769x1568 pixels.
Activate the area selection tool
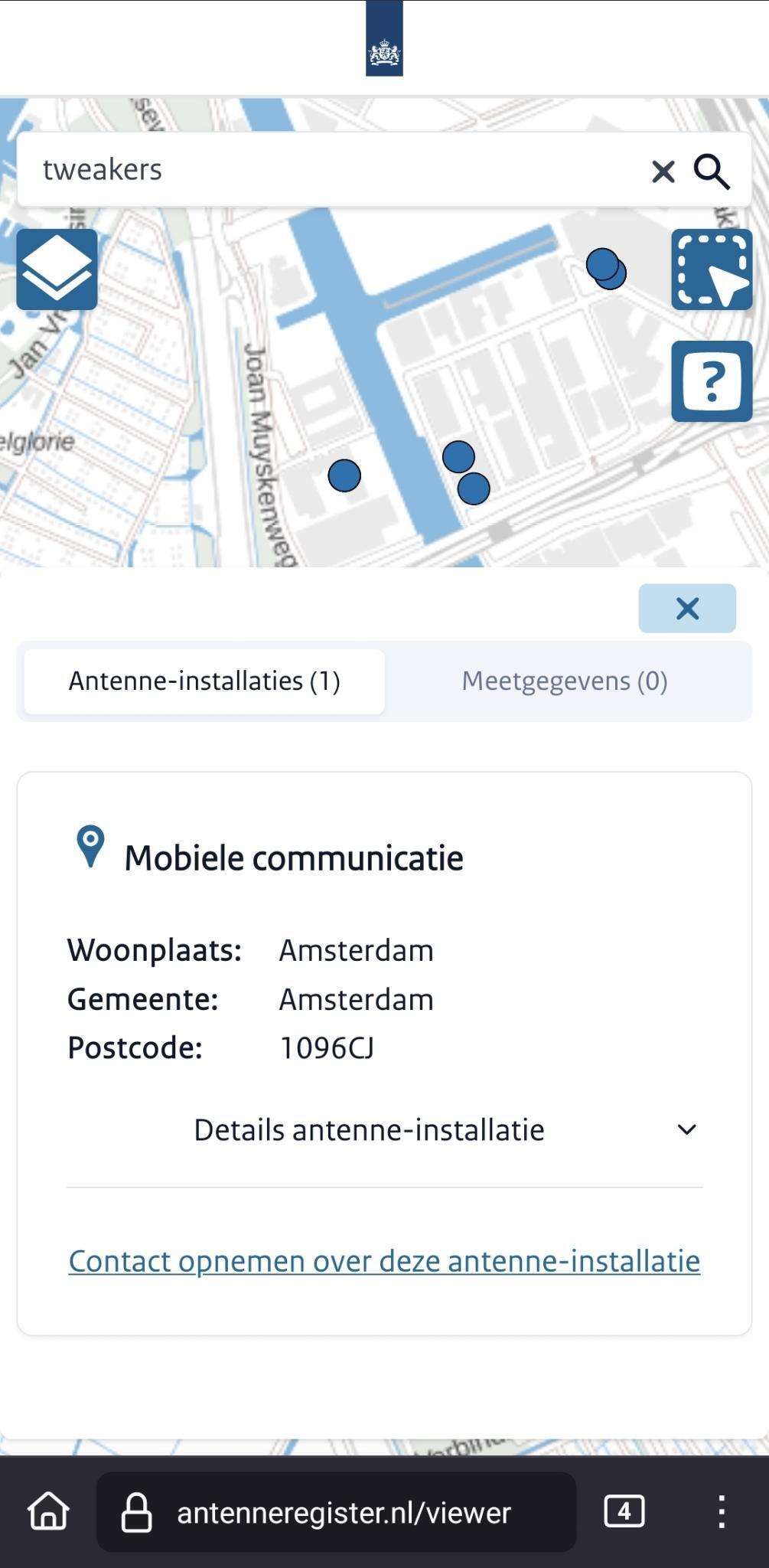712,269
